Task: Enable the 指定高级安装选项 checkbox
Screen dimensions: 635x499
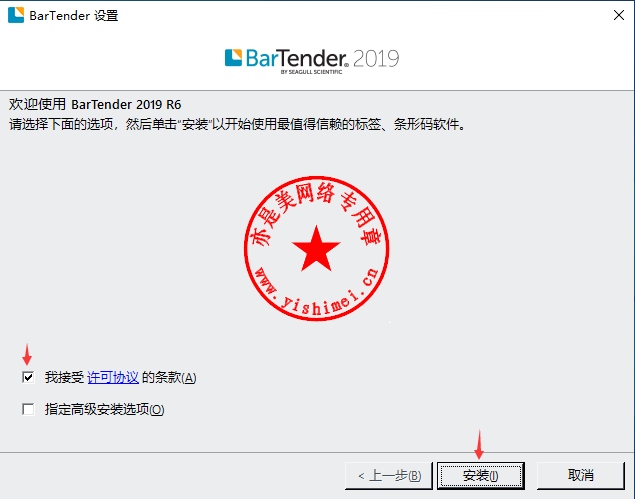Action: 28,409
